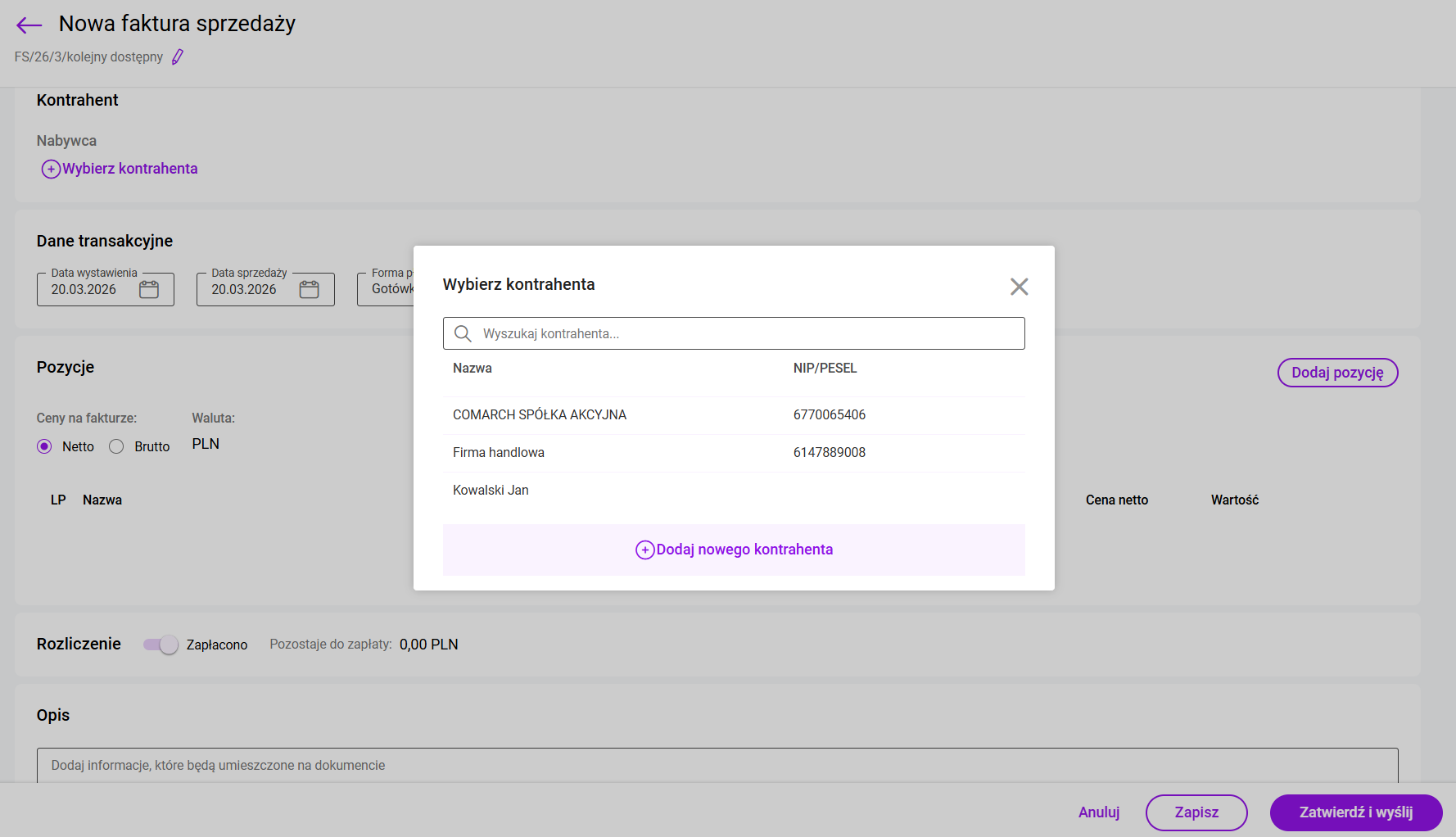1456x837 pixels.
Task: Close the Wybierz kontrahenta dialog
Action: [1019, 287]
